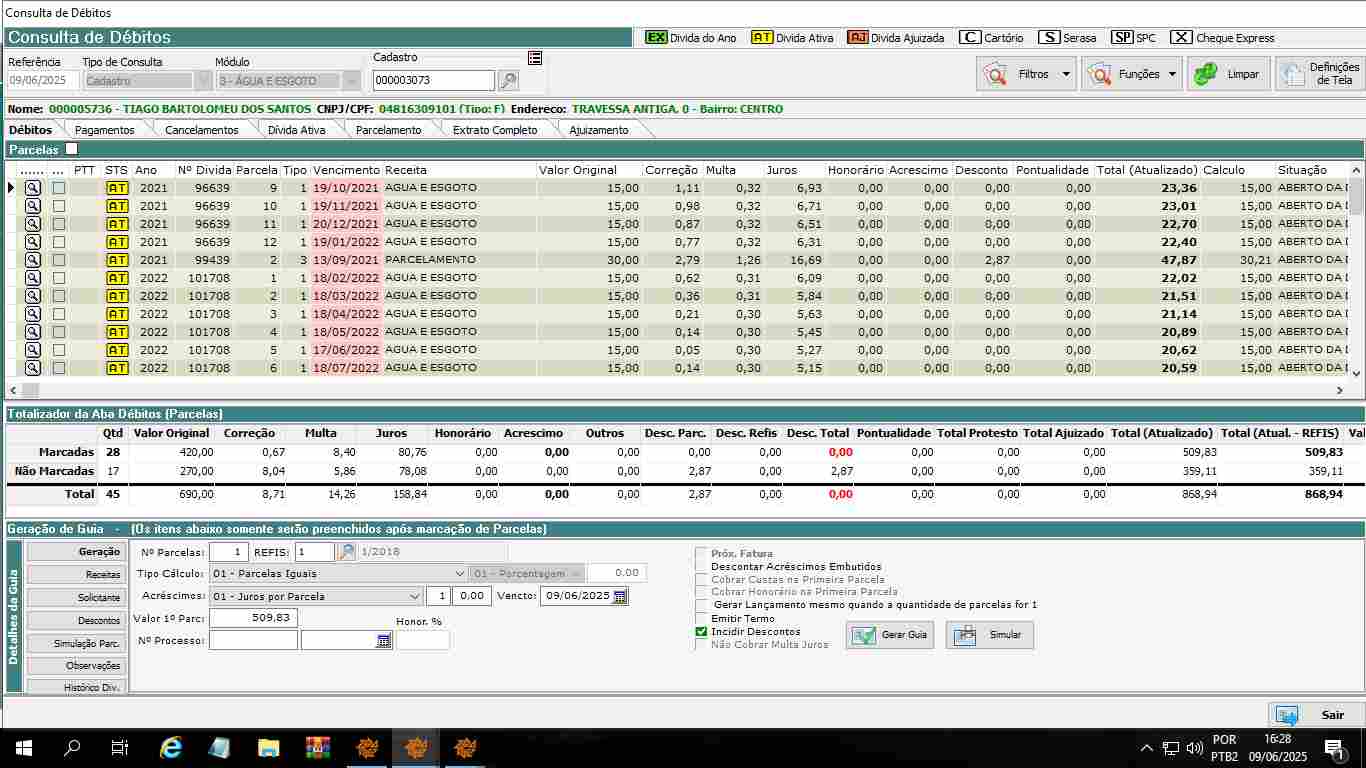Click the REFIS lookup magnifier icon
Screen dimensions: 1366x768
click(x=346, y=552)
